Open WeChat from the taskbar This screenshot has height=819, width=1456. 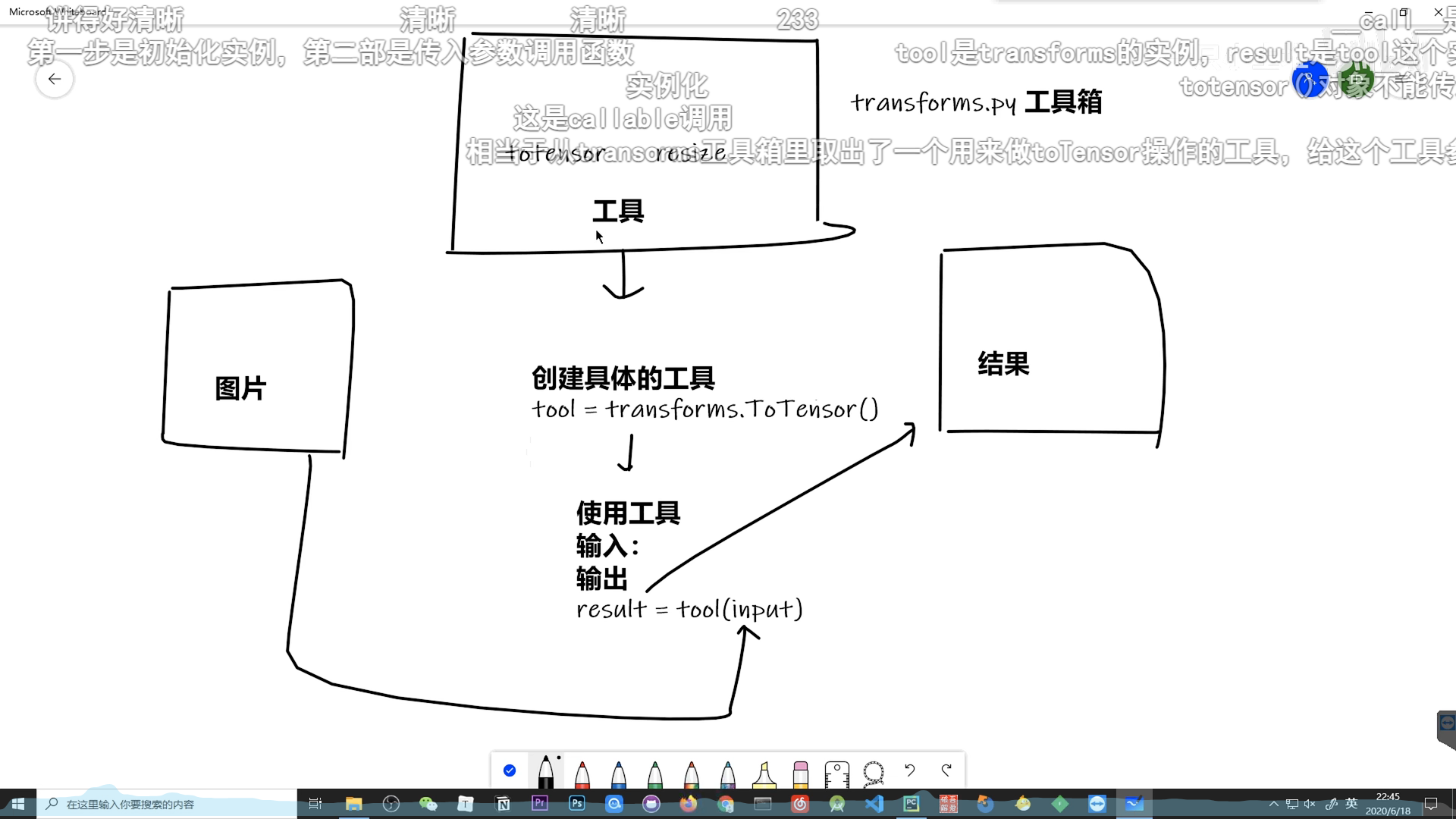pos(428,804)
